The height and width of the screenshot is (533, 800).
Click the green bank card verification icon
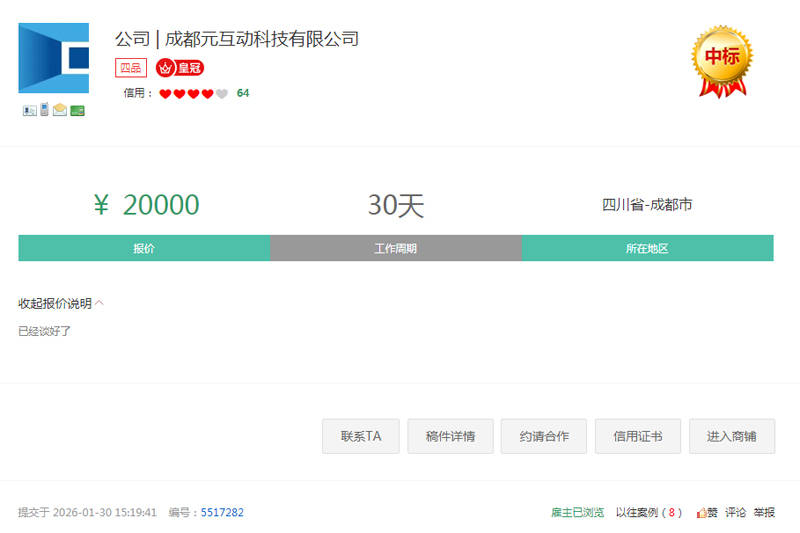pyautogui.click(x=77, y=110)
